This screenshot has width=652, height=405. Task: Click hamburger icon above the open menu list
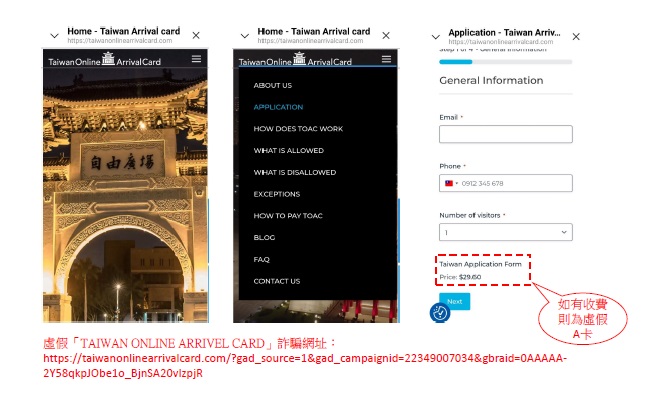[387, 59]
